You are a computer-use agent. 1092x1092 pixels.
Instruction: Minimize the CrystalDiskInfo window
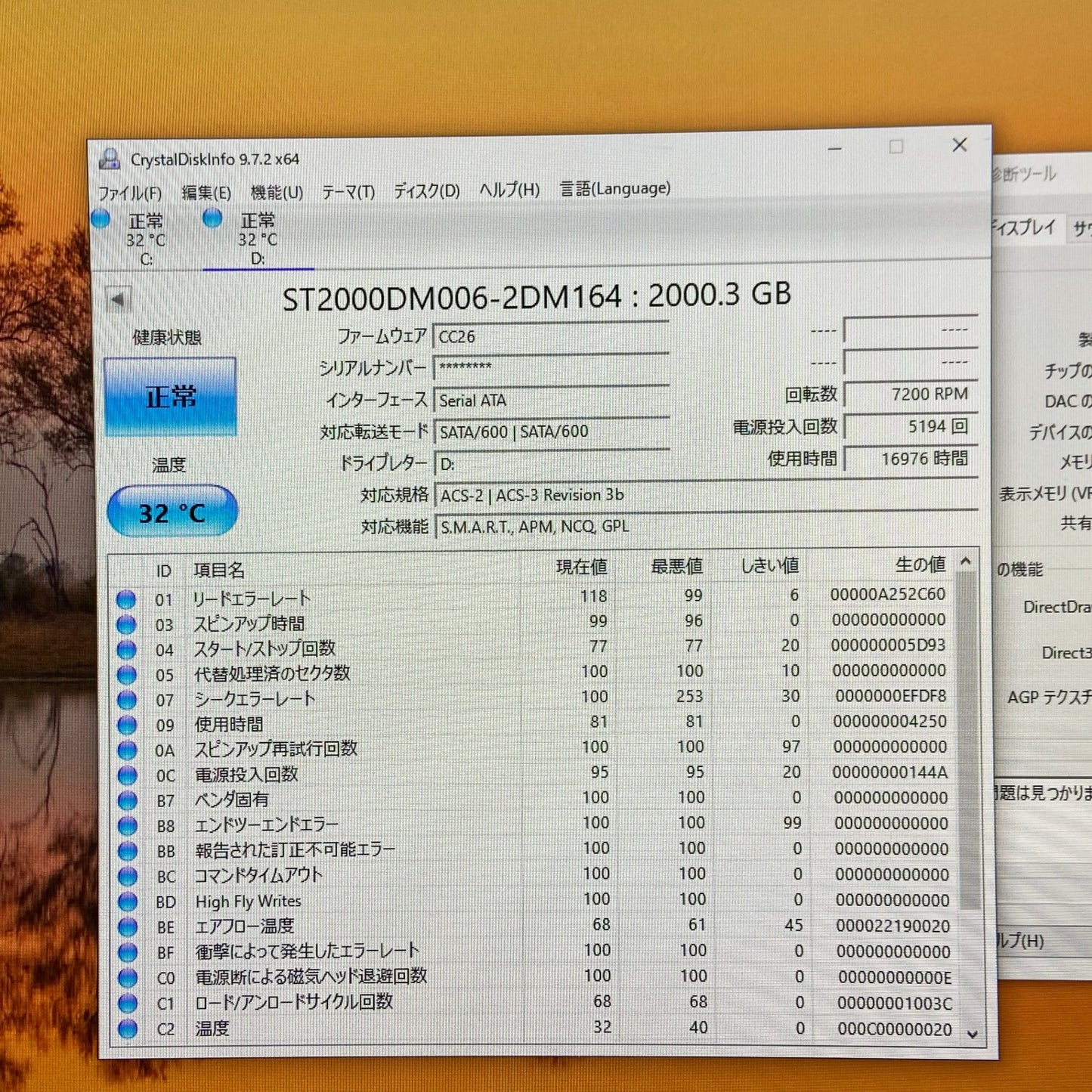point(835,149)
